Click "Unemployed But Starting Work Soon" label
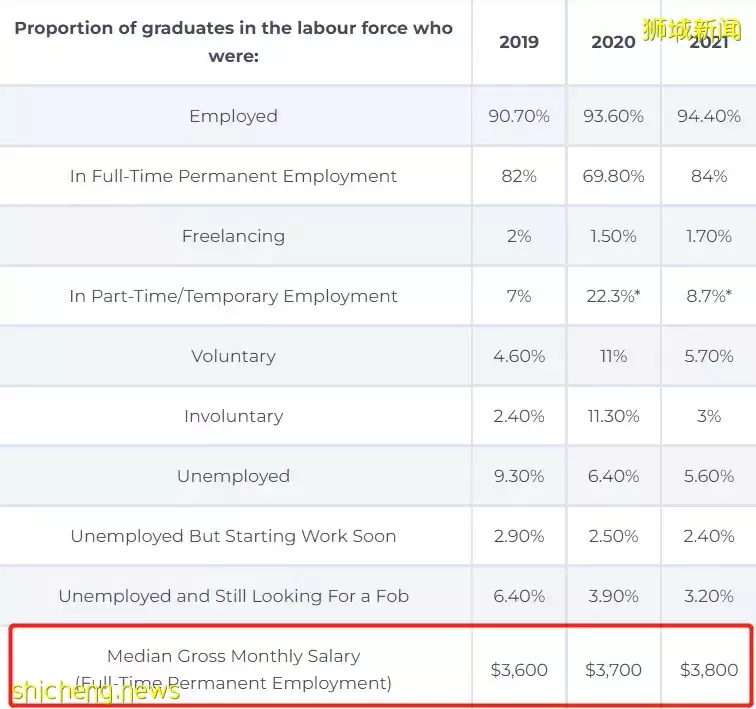Viewport: 756px width, 709px height. tap(233, 536)
